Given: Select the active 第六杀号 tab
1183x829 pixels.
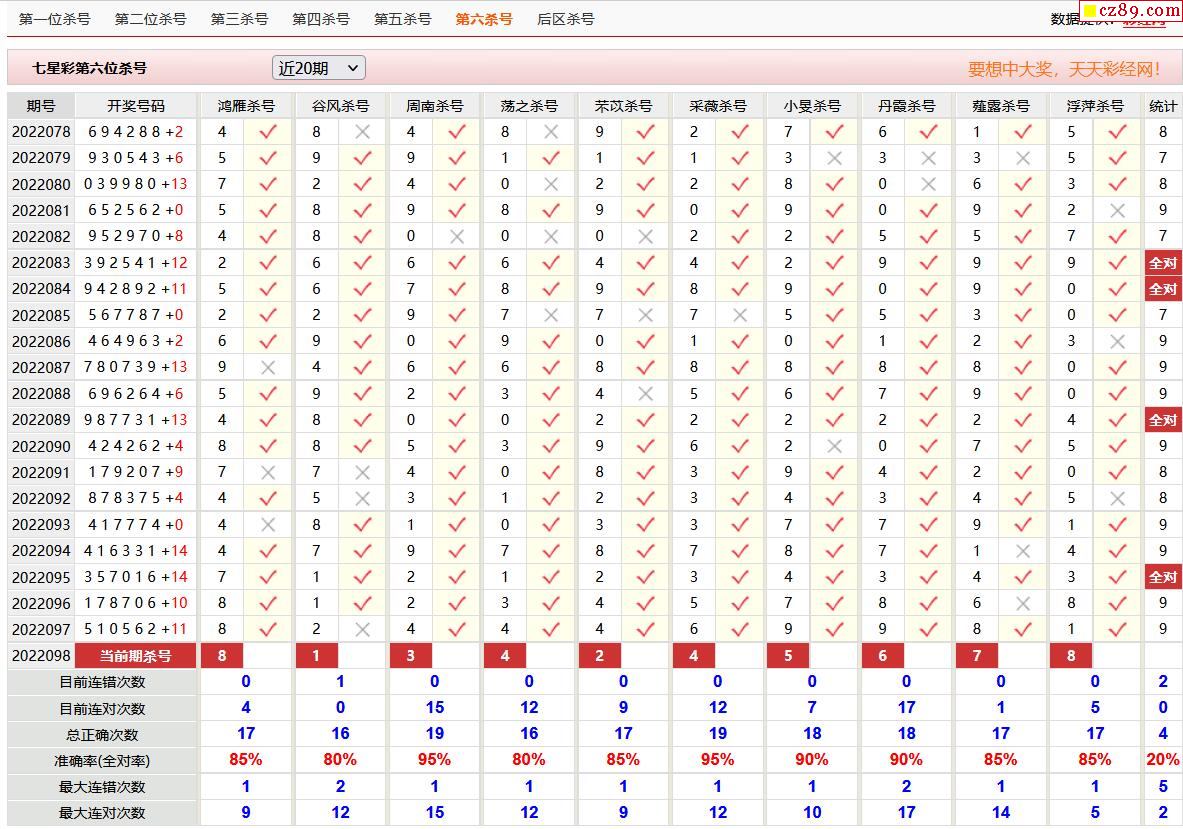Looking at the screenshot, I should point(484,19).
